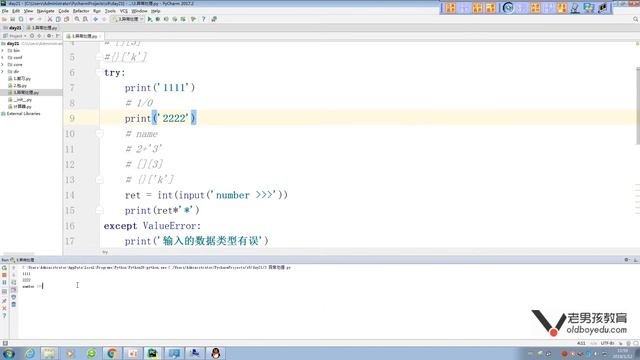Click in the console input after 'number >>>'

tap(43, 286)
